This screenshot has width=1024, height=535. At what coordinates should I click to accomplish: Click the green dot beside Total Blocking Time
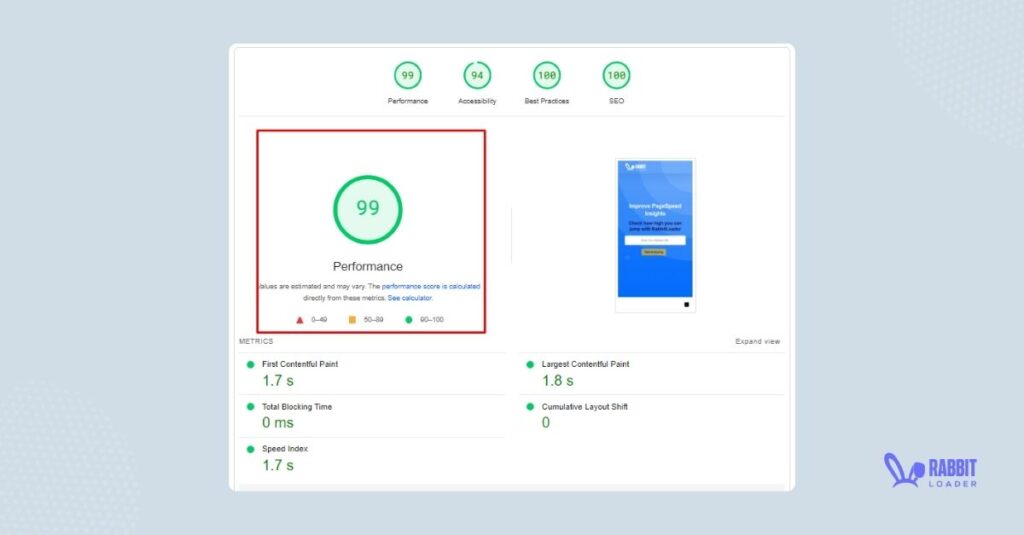click(250, 406)
